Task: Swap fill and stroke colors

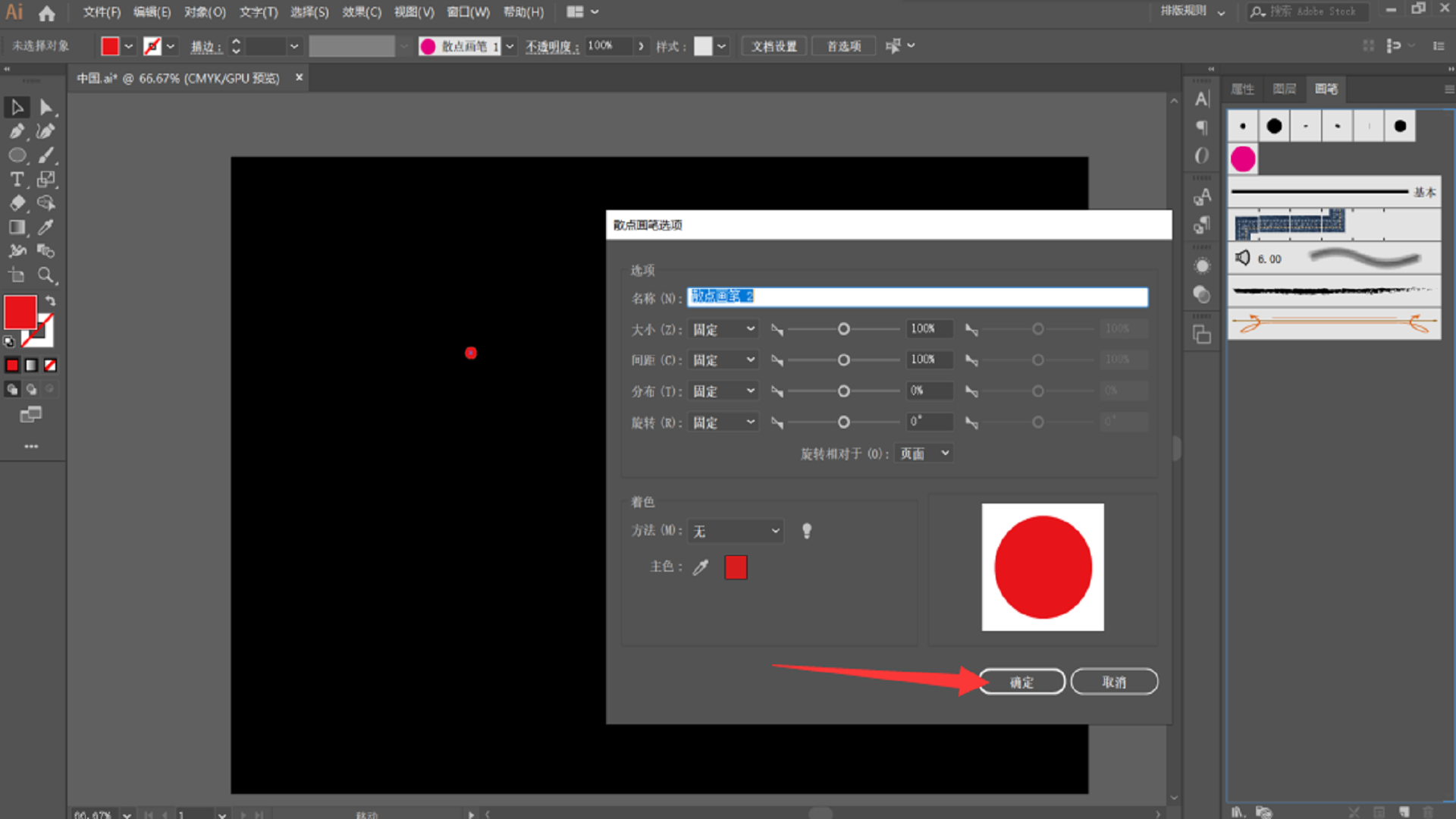Action: click(x=50, y=301)
